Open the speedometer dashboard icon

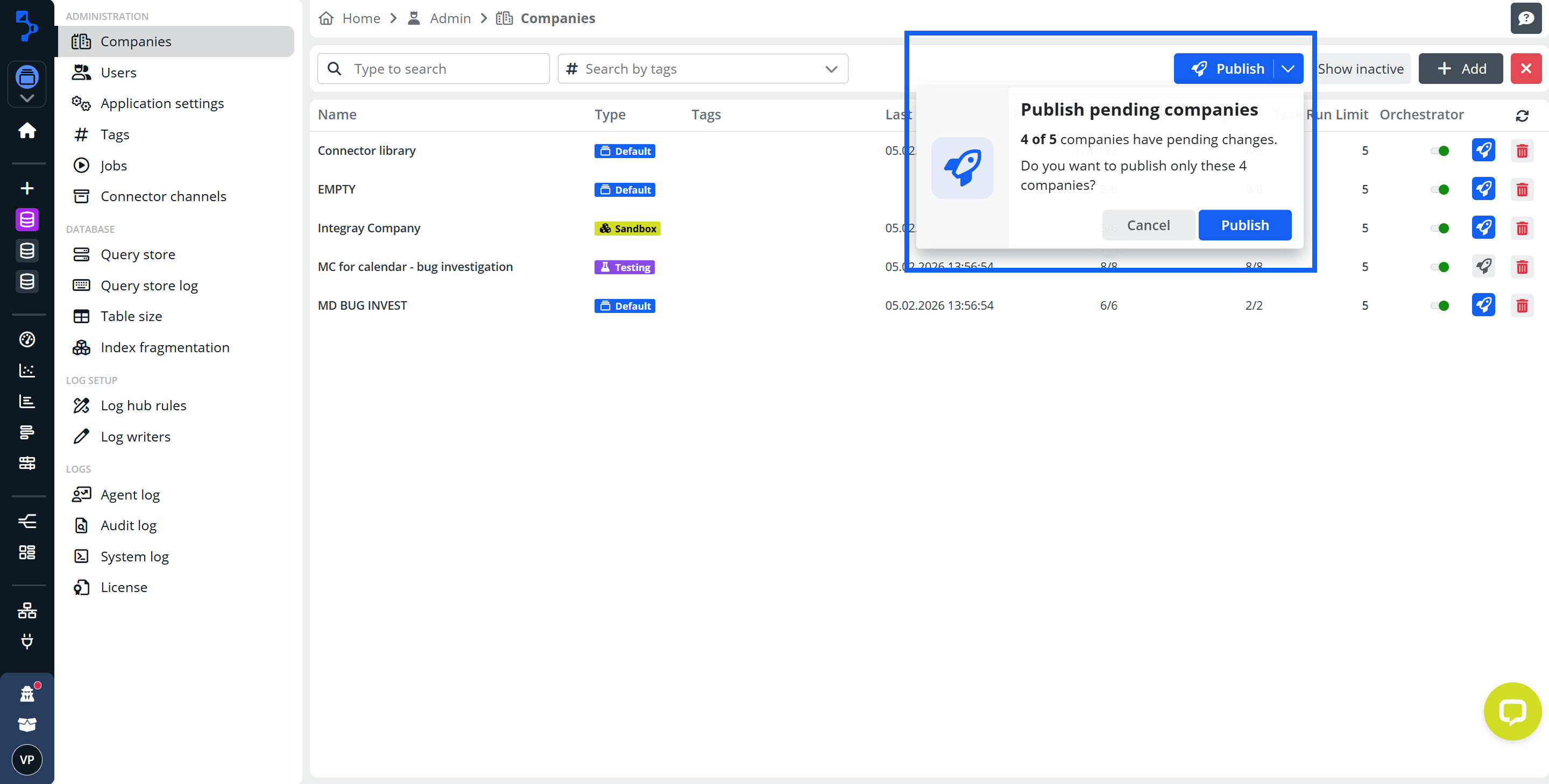[x=26, y=339]
